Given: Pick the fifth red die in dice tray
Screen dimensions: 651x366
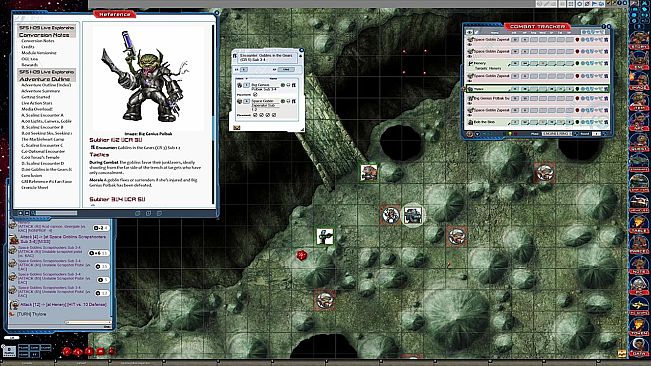Looking at the screenshot, I should coord(111,351).
